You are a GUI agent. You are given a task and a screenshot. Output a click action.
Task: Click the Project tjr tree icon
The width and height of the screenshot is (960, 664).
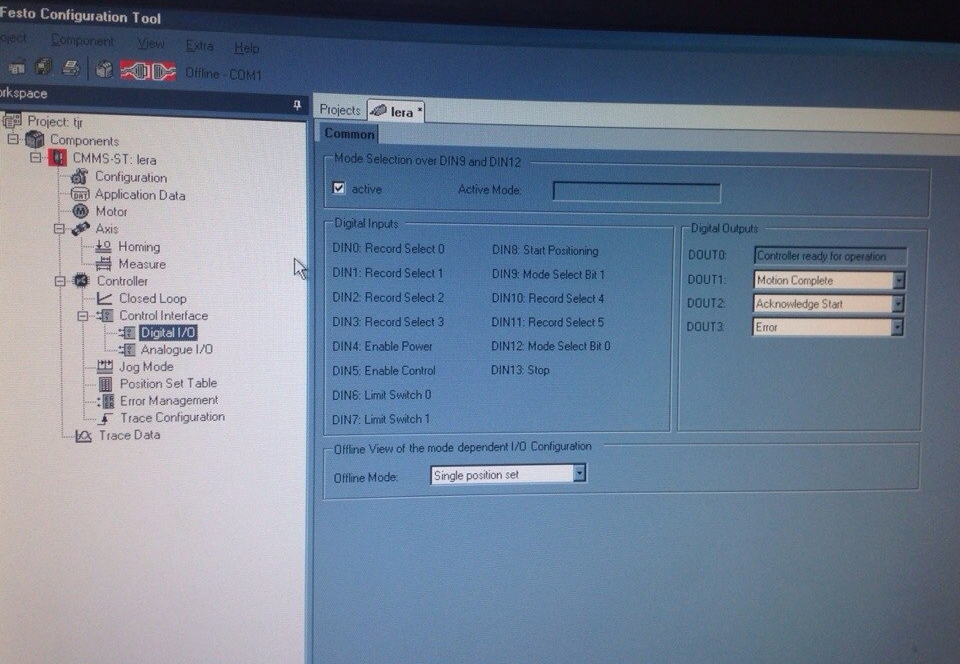point(12,120)
